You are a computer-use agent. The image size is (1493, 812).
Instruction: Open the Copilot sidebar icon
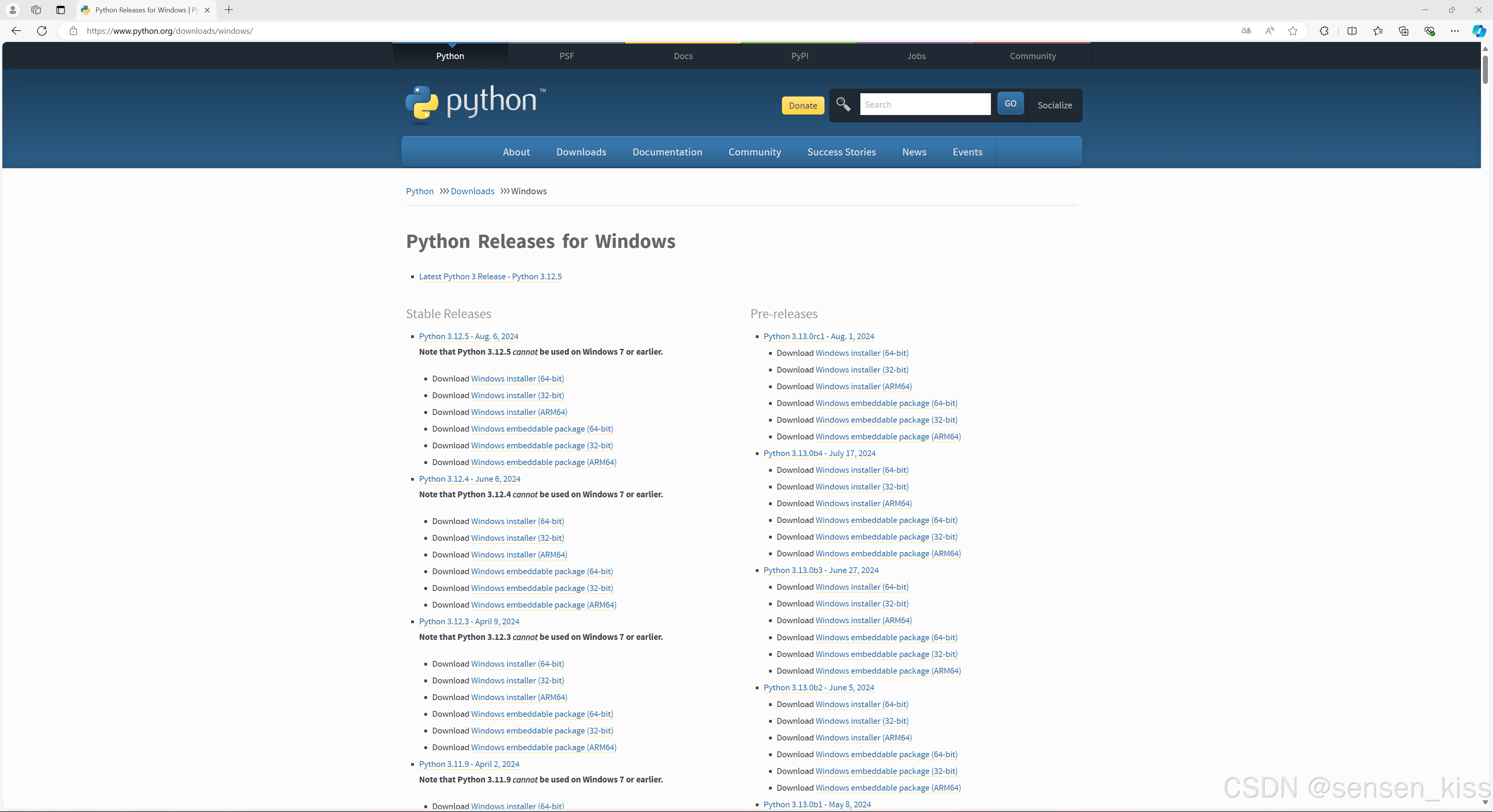1479,31
